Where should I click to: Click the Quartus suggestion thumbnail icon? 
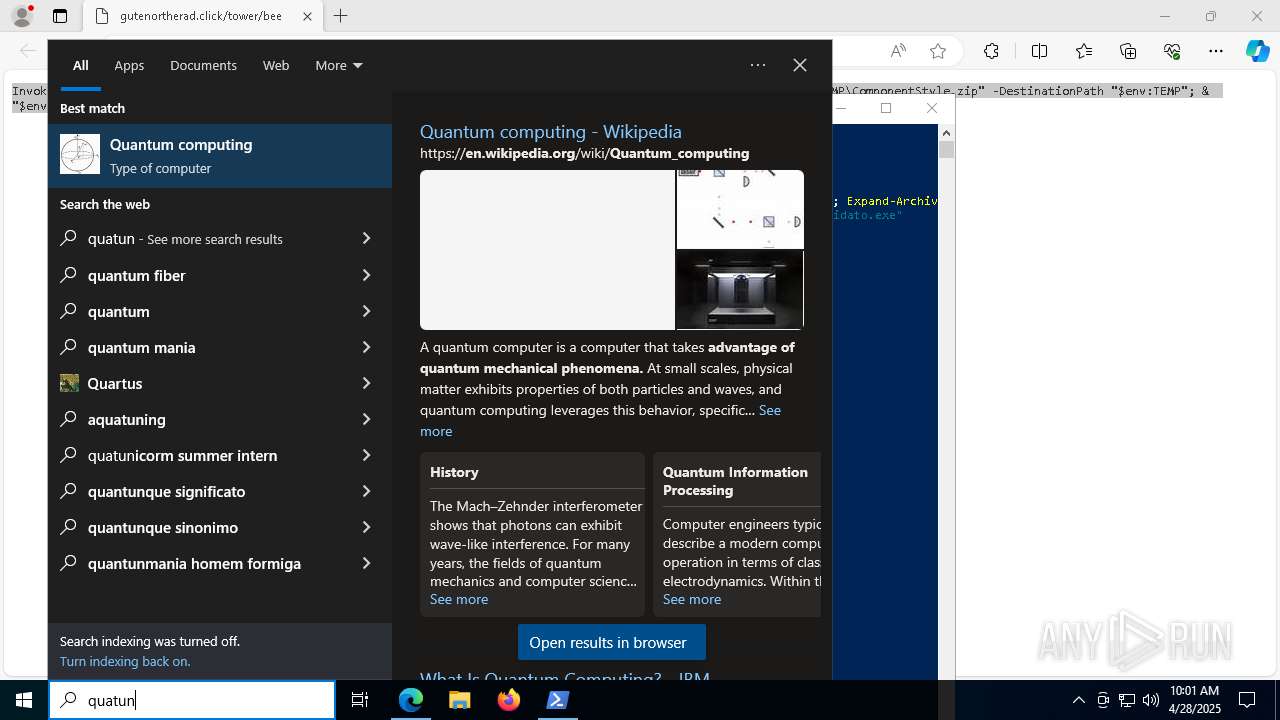(x=69, y=383)
